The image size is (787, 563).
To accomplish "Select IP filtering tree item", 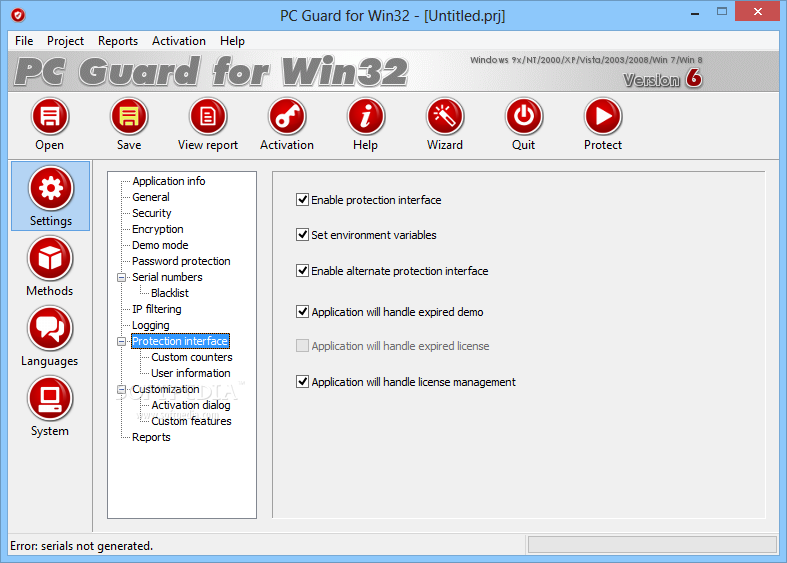I will tap(157, 310).
